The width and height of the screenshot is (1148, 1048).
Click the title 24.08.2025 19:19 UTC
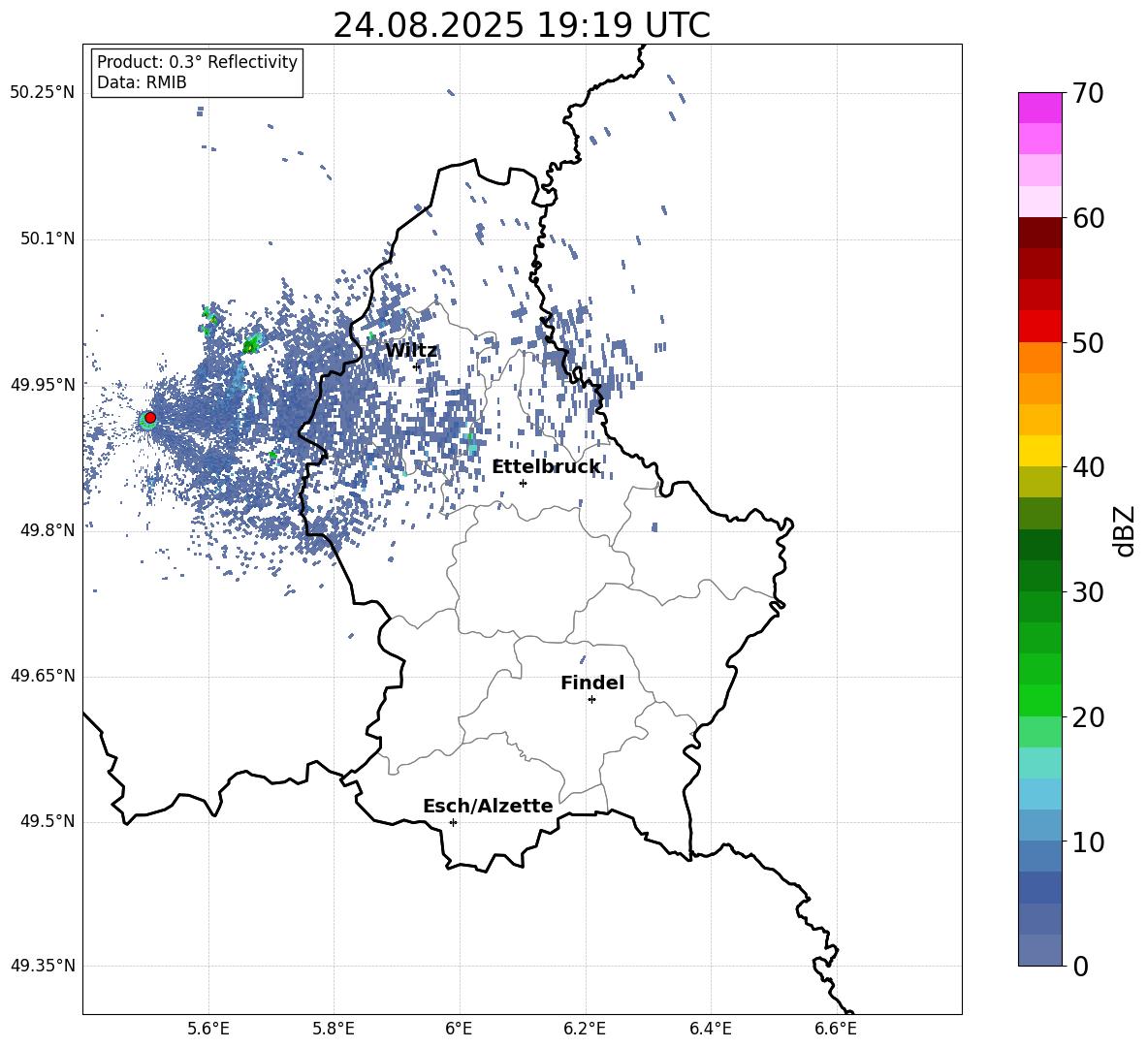[522, 25]
